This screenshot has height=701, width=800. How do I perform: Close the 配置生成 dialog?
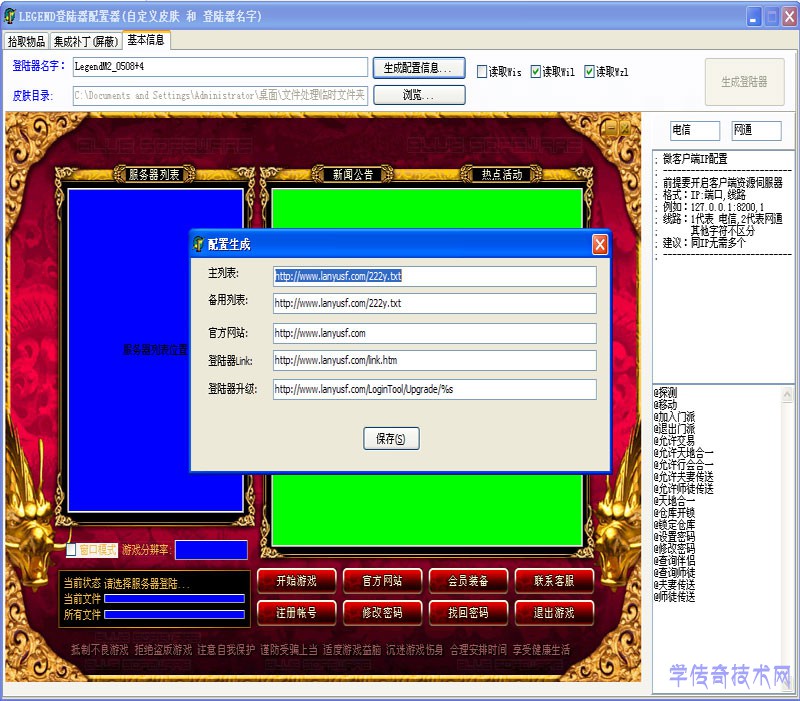pos(599,245)
